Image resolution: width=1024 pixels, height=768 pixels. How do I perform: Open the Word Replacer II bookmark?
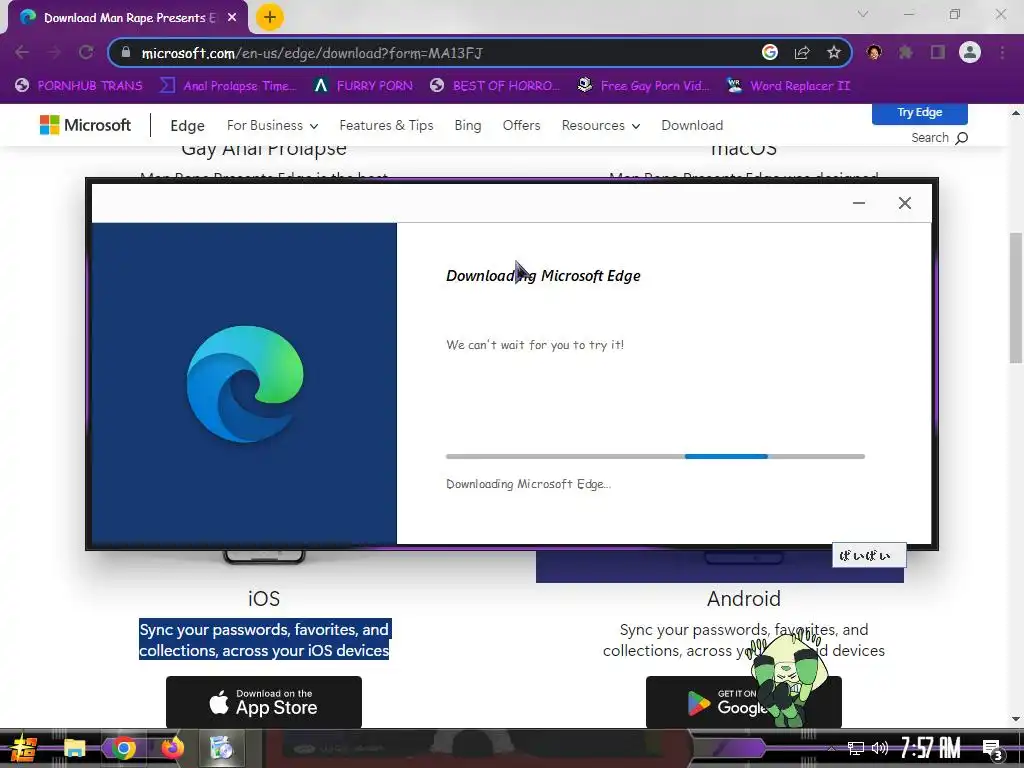coord(789,86)
